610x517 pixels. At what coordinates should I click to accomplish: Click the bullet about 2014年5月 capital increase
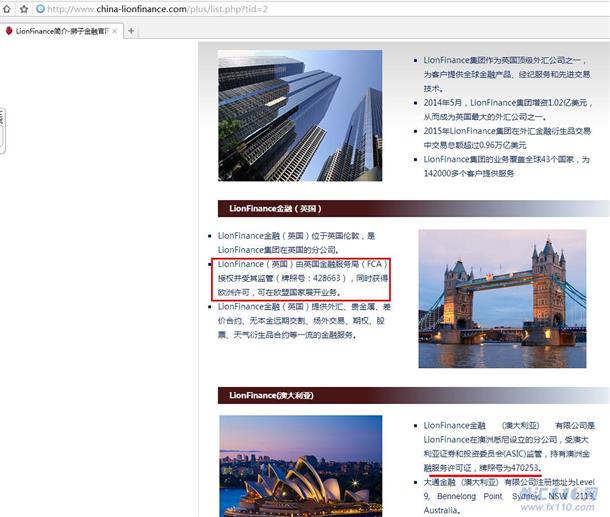[x=508, y=110]
